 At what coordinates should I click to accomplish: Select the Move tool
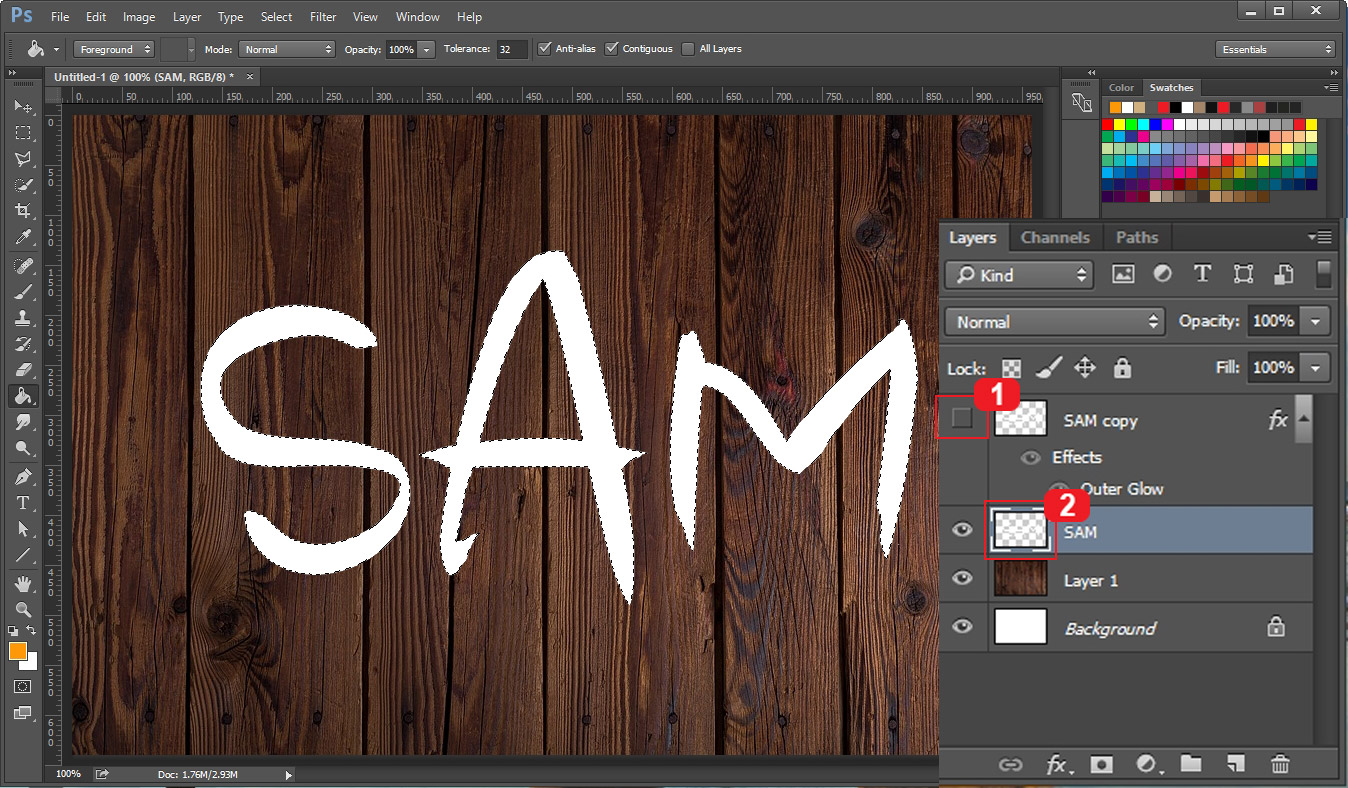click(x=22, y=108)
